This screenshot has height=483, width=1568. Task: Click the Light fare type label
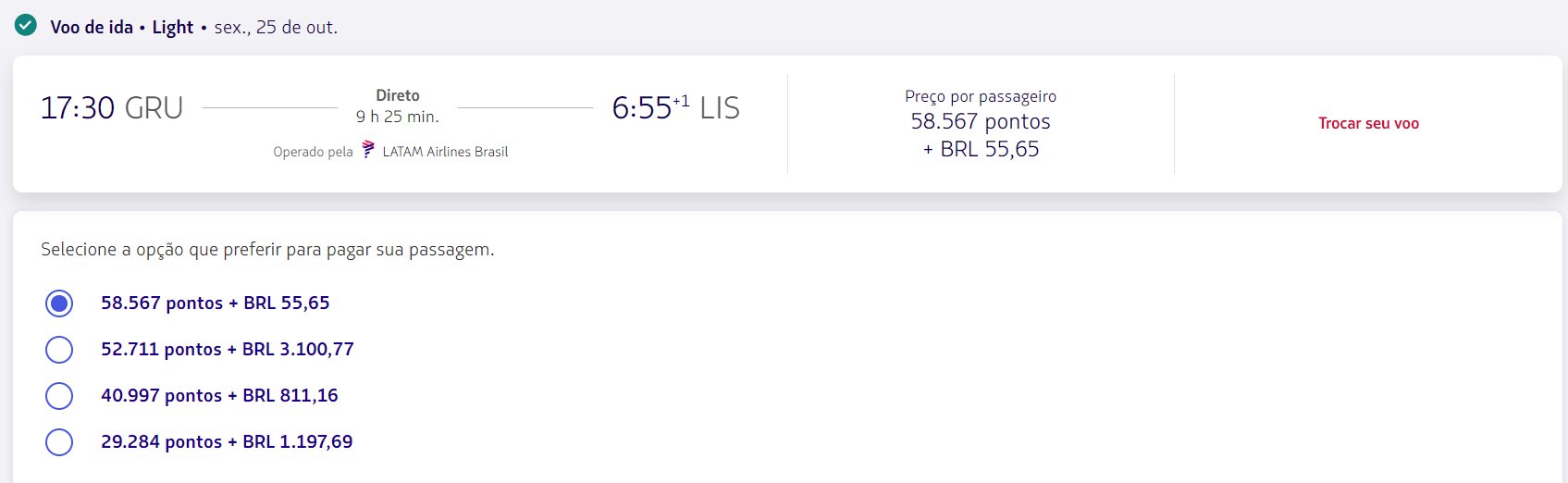[x=173, y=27]
